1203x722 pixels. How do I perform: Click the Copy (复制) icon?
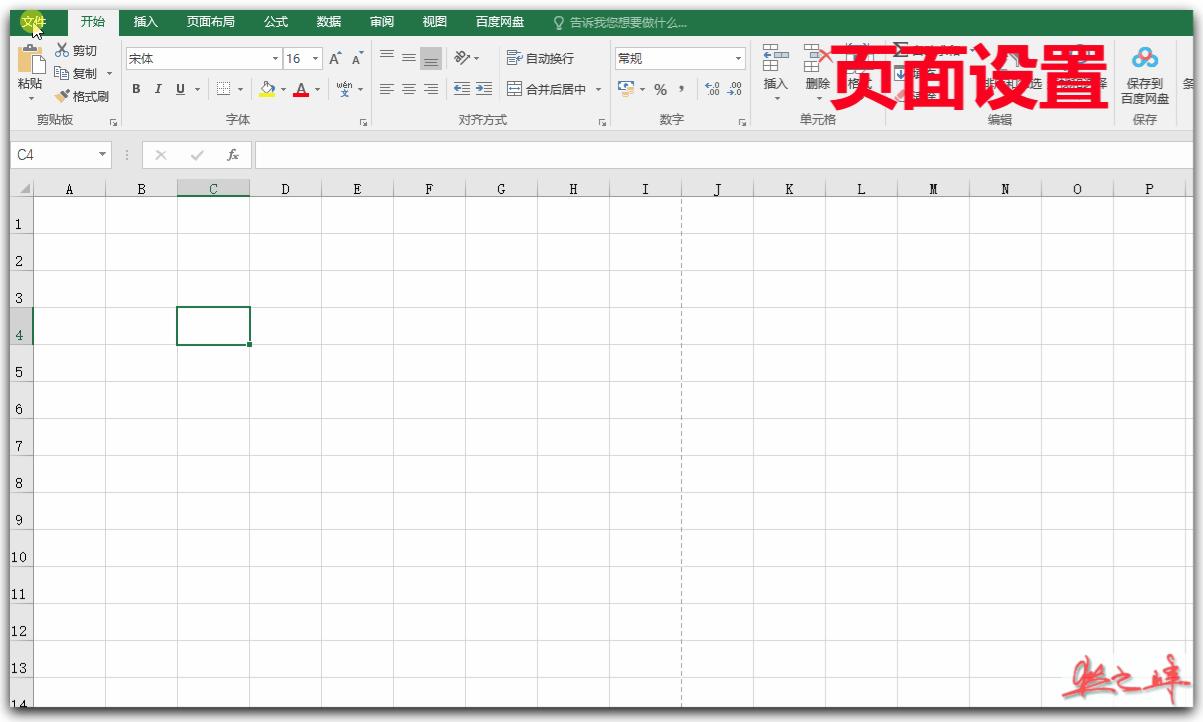[63, 73]
